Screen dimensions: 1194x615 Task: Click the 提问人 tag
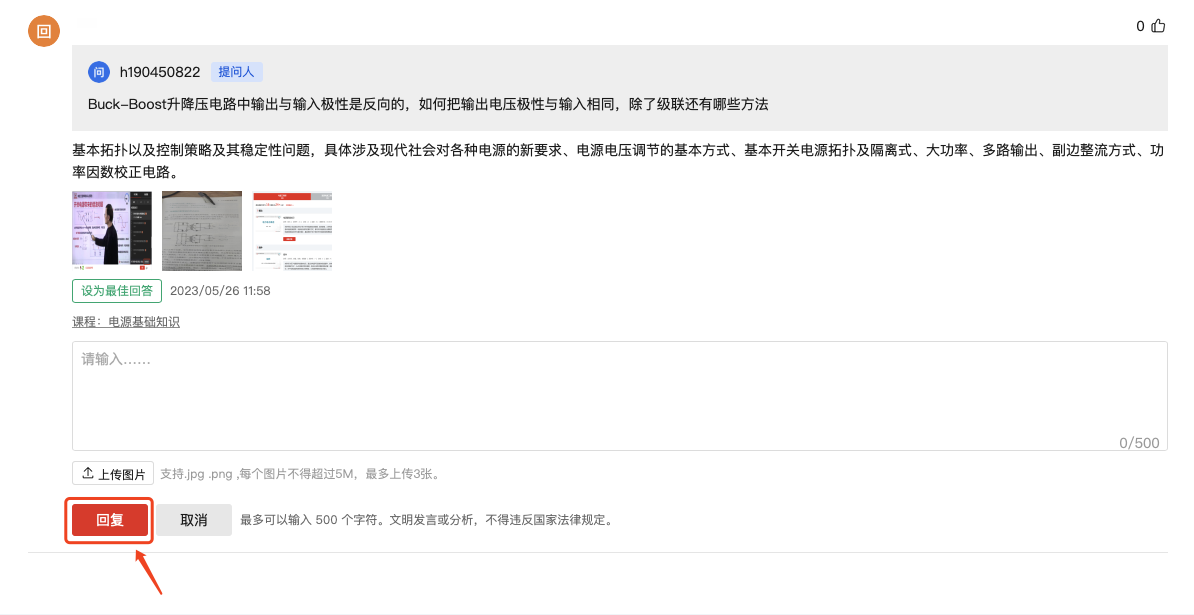237,72
